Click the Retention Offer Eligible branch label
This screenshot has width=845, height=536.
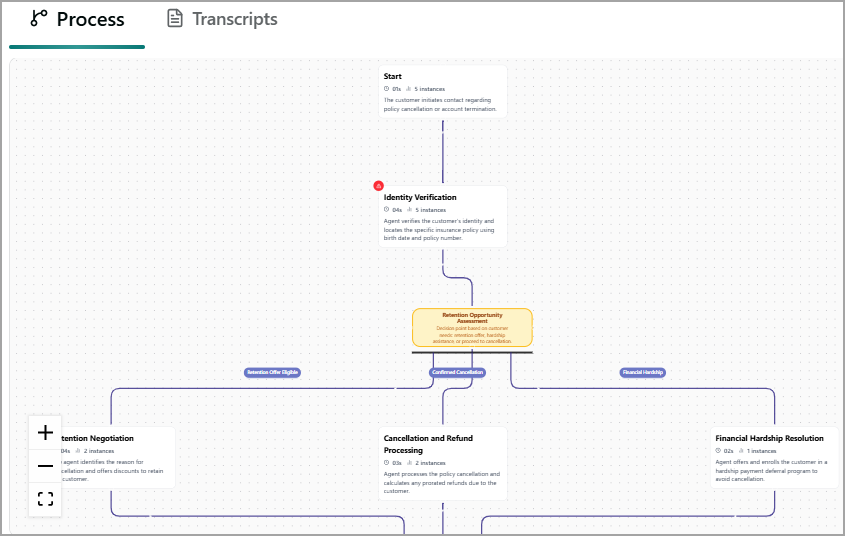(272, 372)
